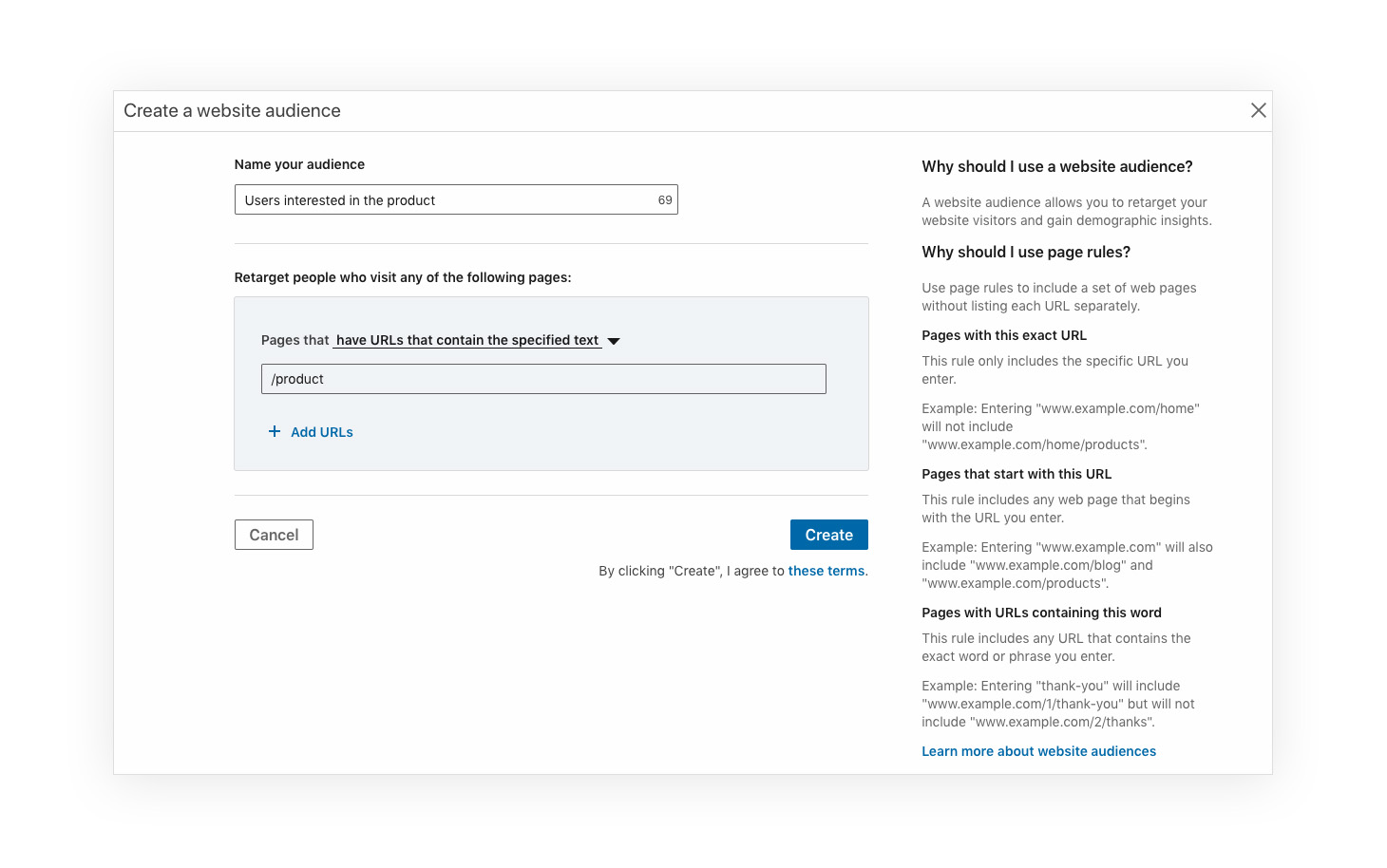Open the "these terms" link

click(x=826, y=571)
